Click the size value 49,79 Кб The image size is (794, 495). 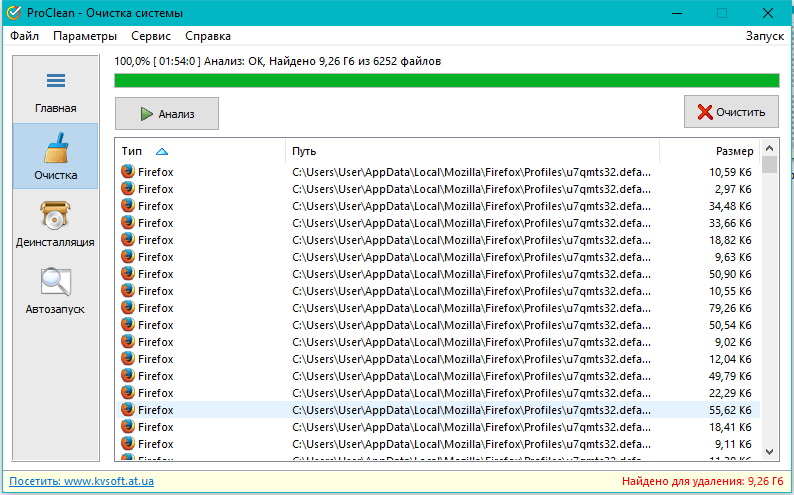coord(730,376)
